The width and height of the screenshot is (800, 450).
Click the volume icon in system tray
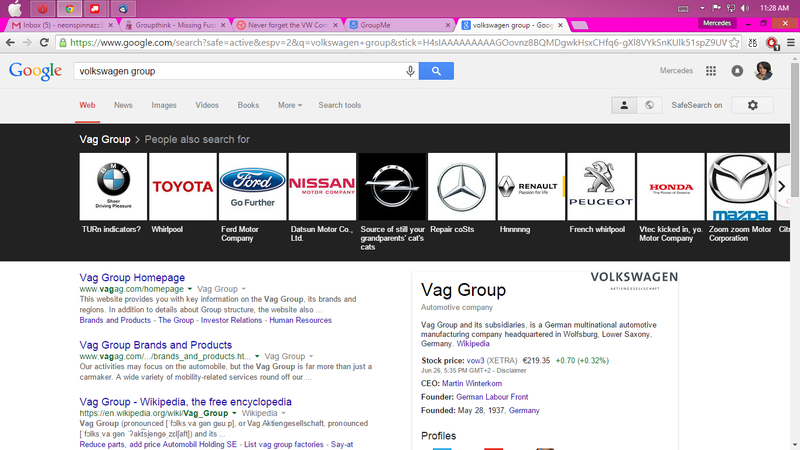coord(745,8)
